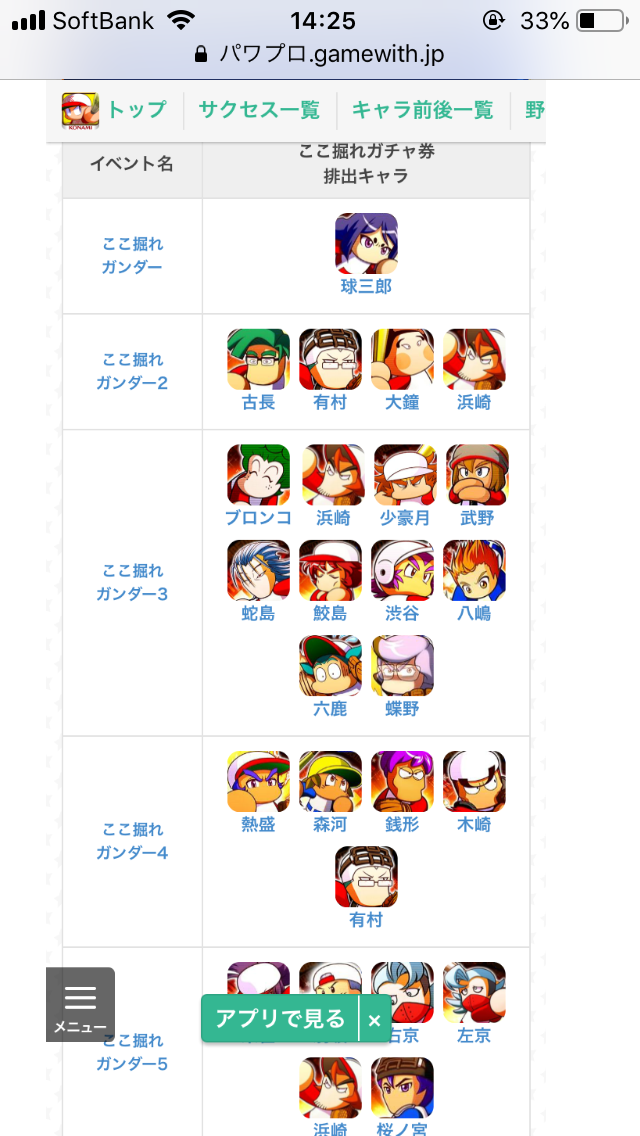The height and width of the screenshot is (1136, 640).
Task: Open the 少豪月 character icon
Action: point(405,475)
